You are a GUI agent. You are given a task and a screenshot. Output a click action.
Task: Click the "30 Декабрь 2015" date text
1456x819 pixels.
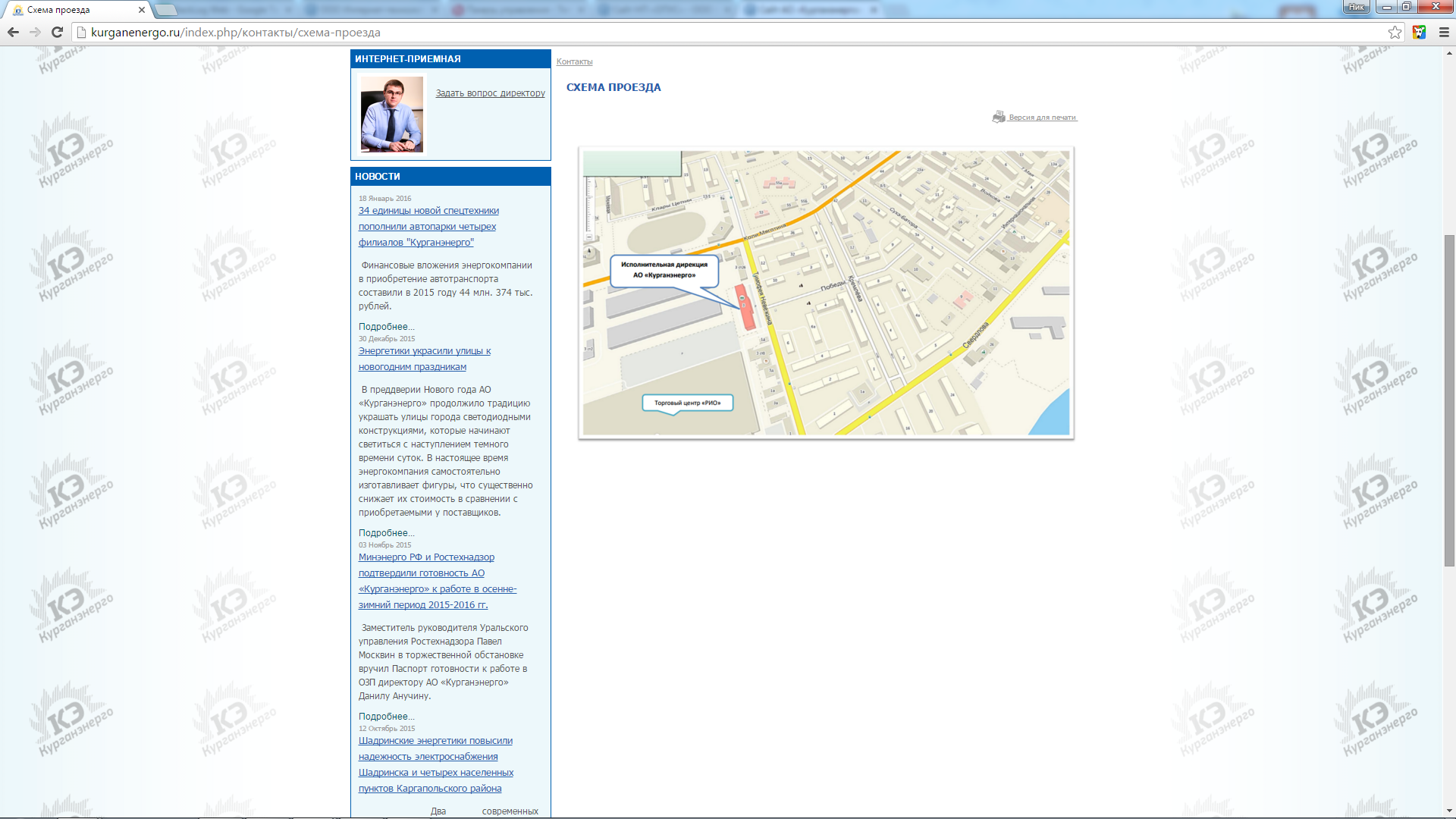click(387, 339)
